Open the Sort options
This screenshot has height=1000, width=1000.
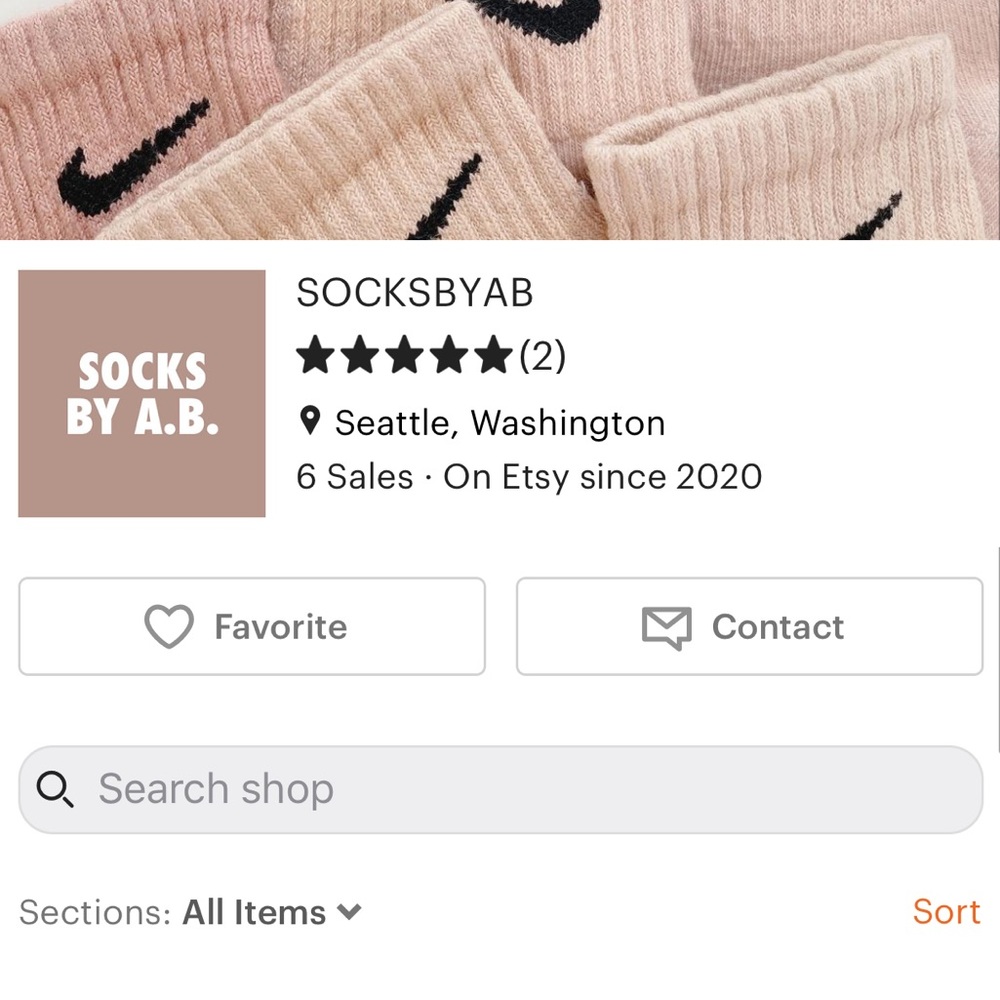coord(945,911)
